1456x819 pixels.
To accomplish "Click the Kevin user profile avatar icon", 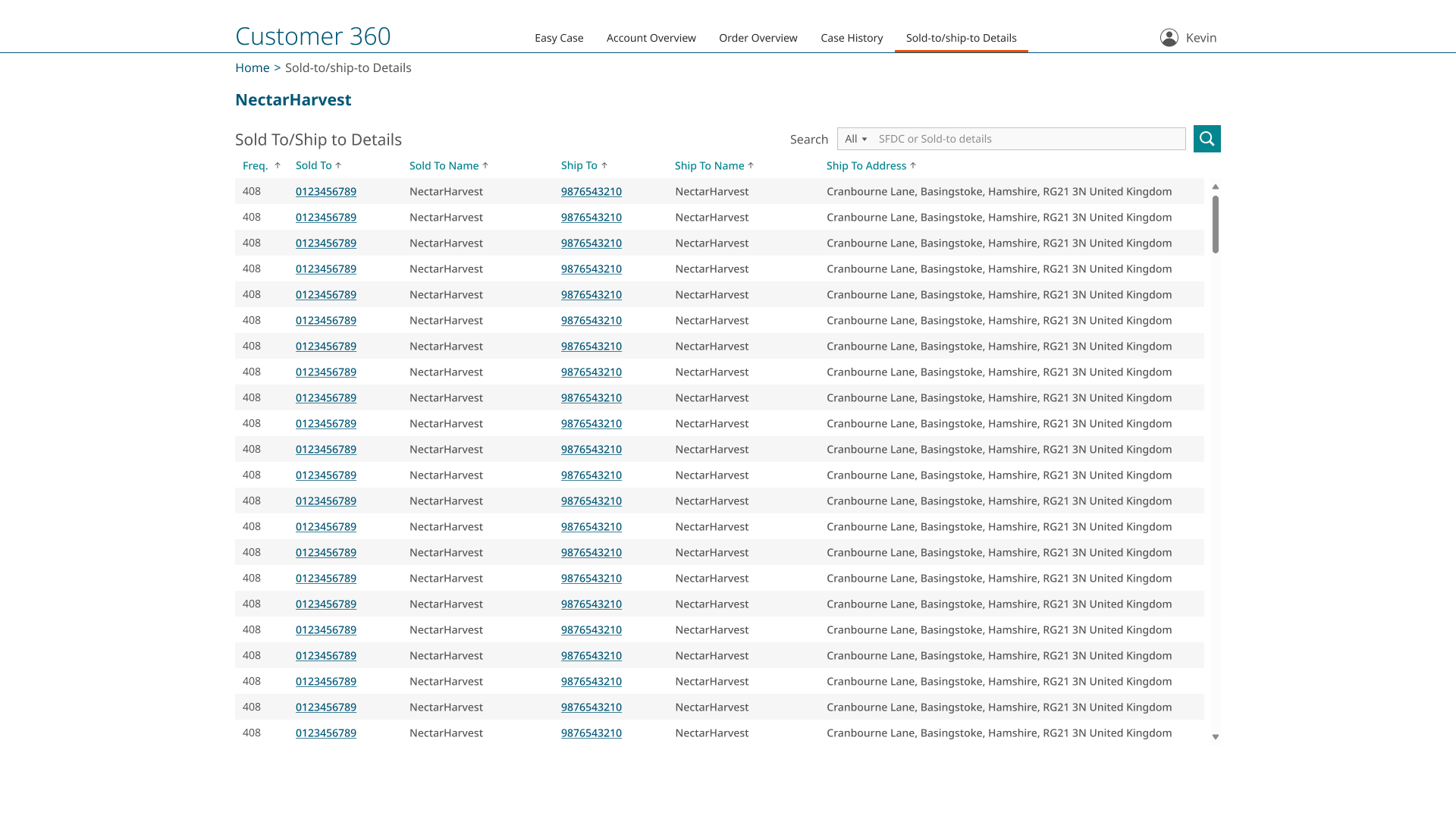I will coord(1169,38).
